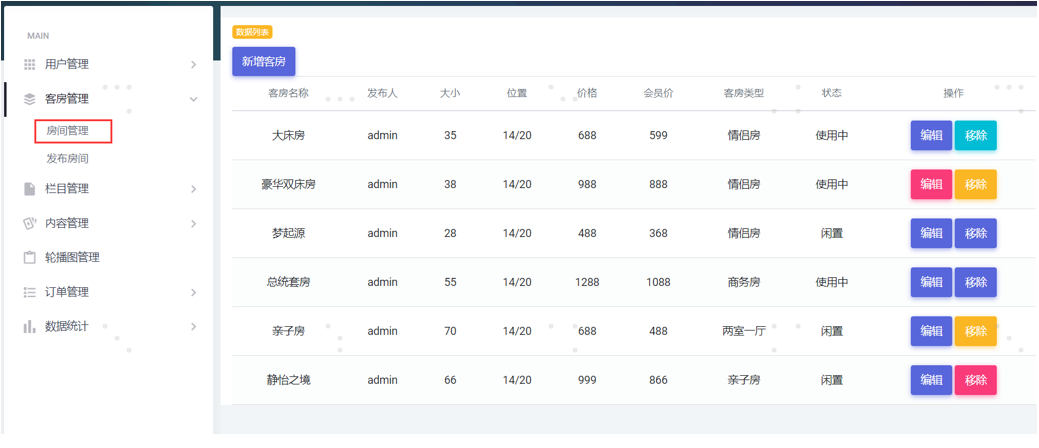Click the 客房类型 column header
The width and height of the screenshot is (1039, 448).
(x=743, y=93)
